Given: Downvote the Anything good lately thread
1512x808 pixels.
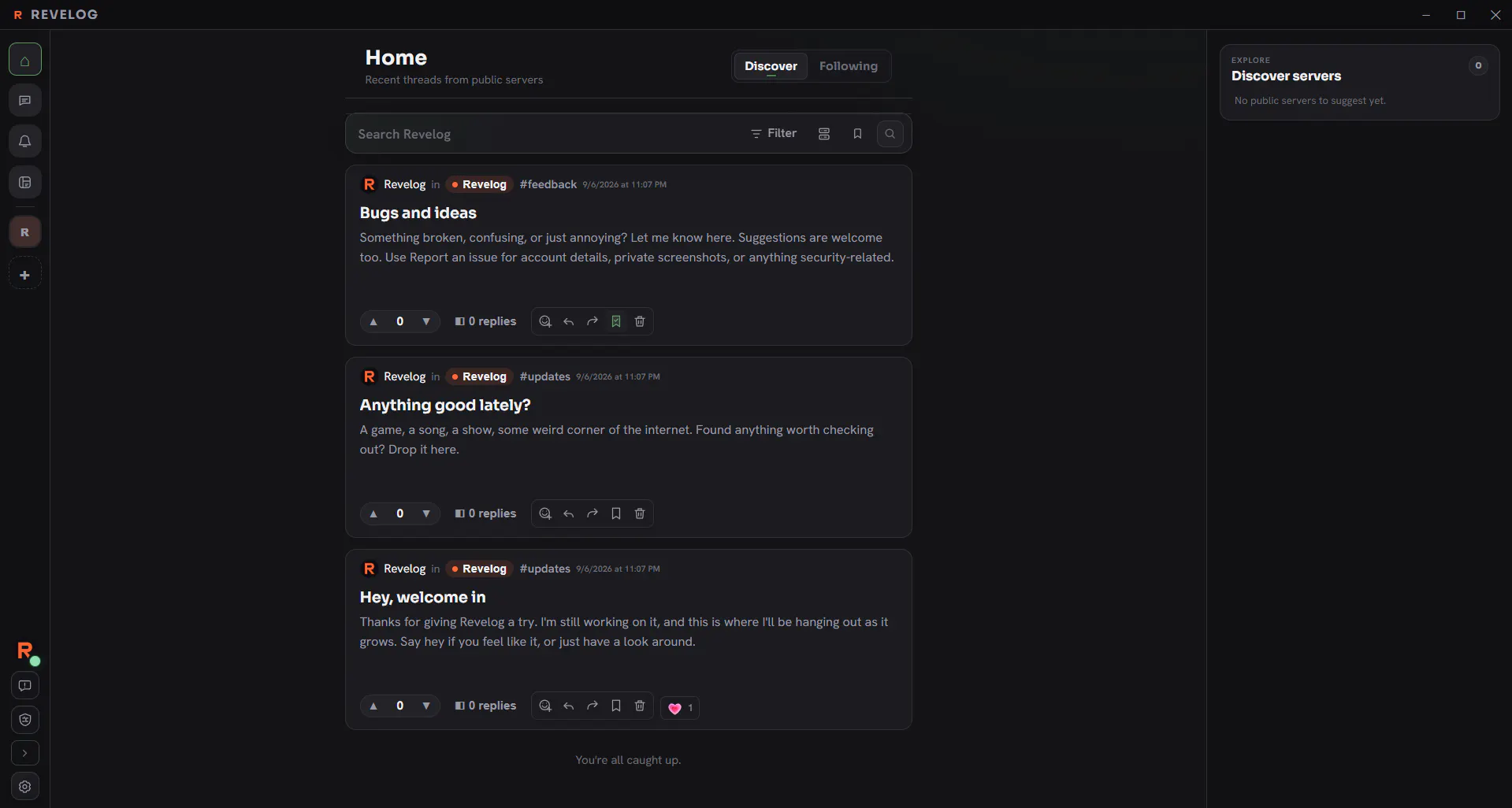Looking at the screenshot, I should pos(426,513).
